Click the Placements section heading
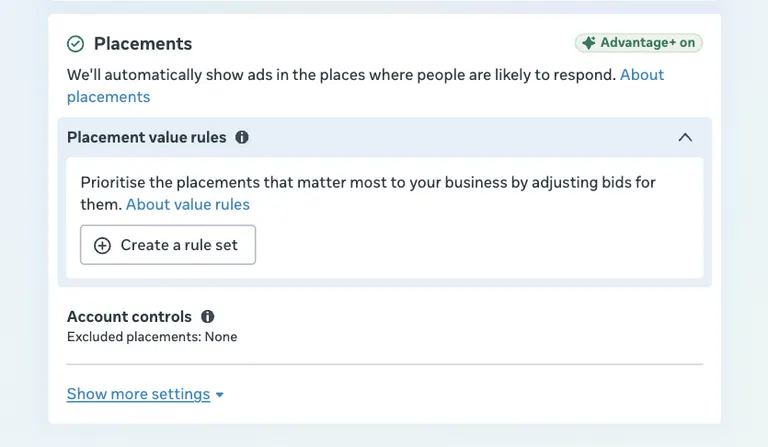The height and width of the screenshot is (447, 768). [143, 44]
